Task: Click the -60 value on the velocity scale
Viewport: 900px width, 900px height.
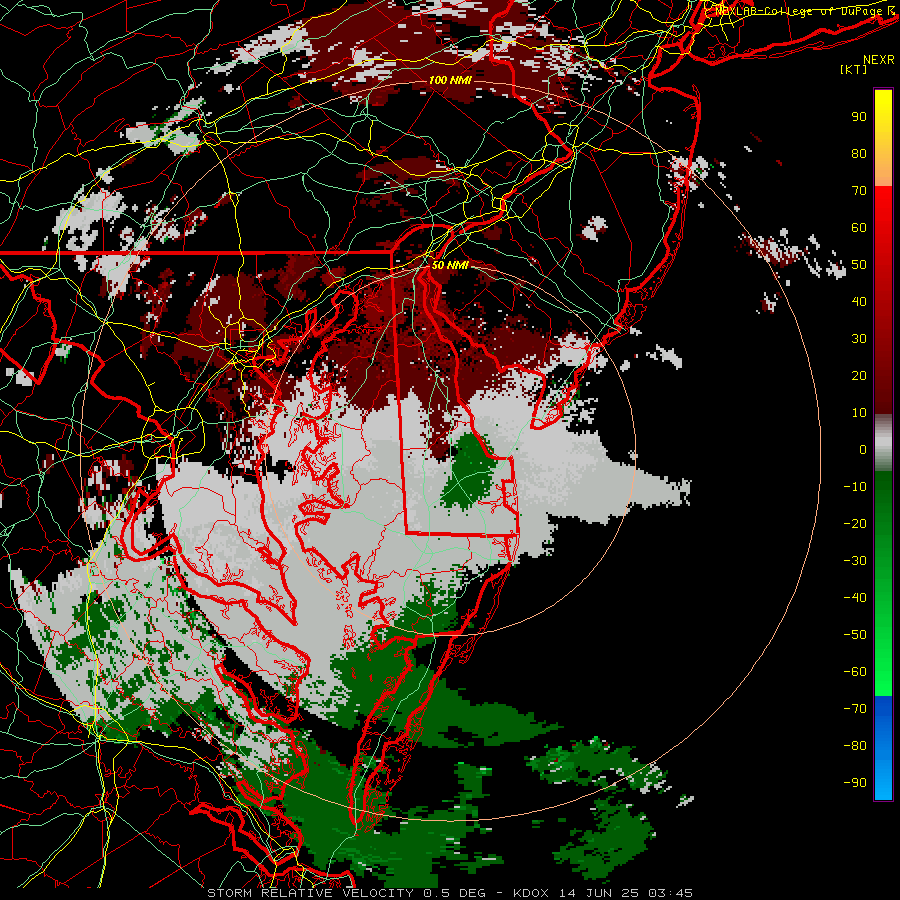Action: [x=855, y=672]
